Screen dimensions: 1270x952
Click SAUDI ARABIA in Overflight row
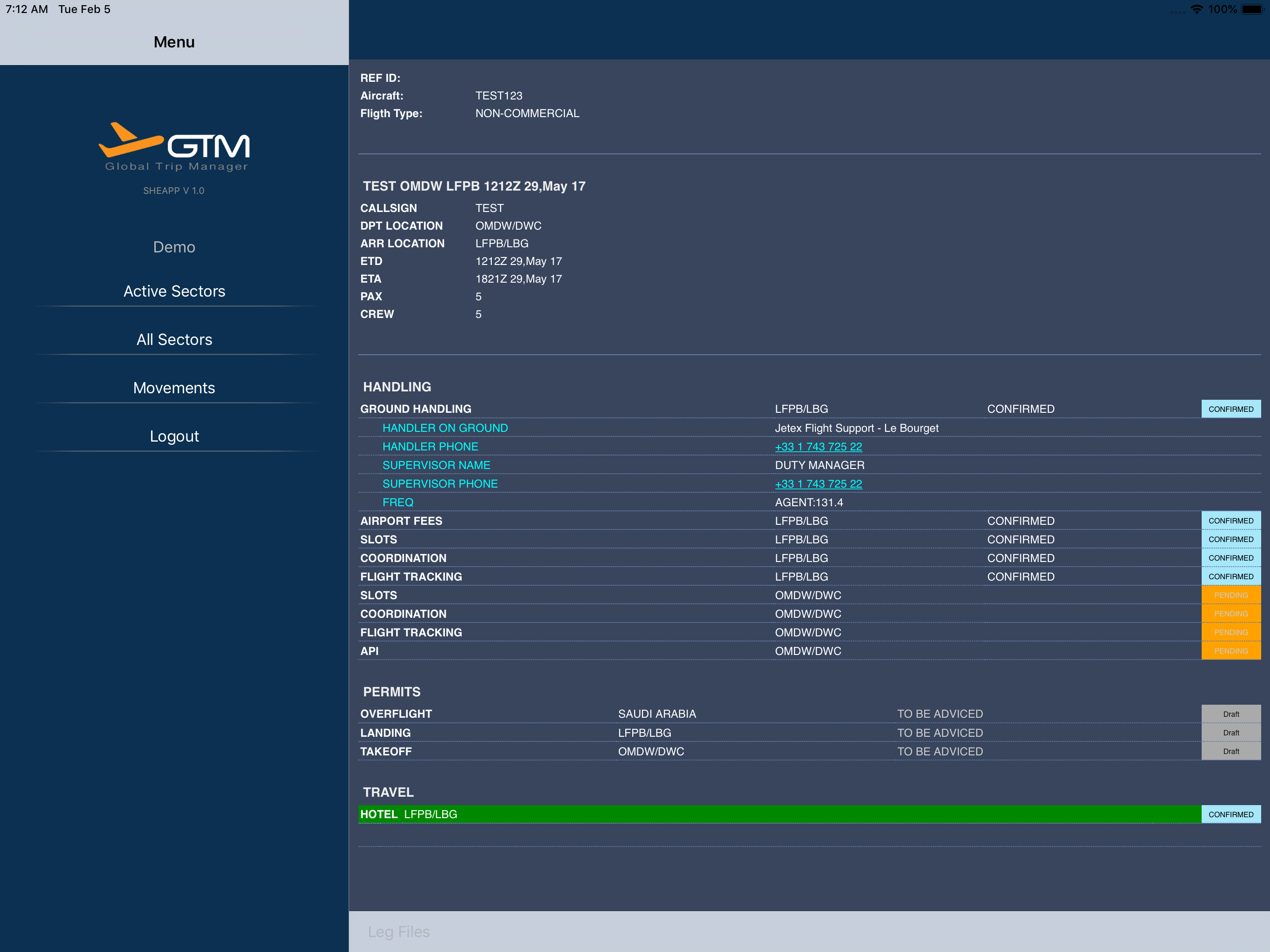pos(657,714)
